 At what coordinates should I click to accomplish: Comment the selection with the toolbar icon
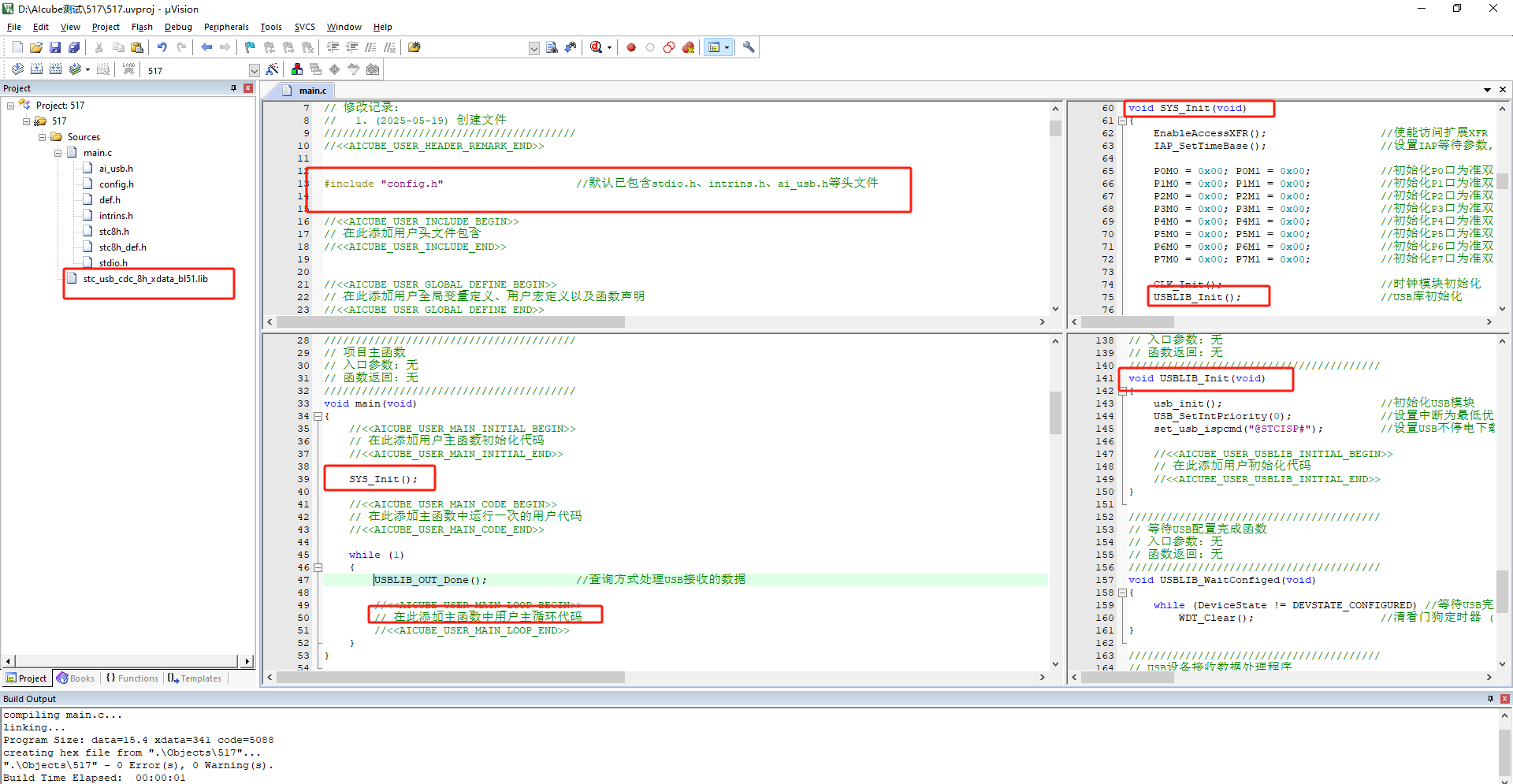[371, 47]
